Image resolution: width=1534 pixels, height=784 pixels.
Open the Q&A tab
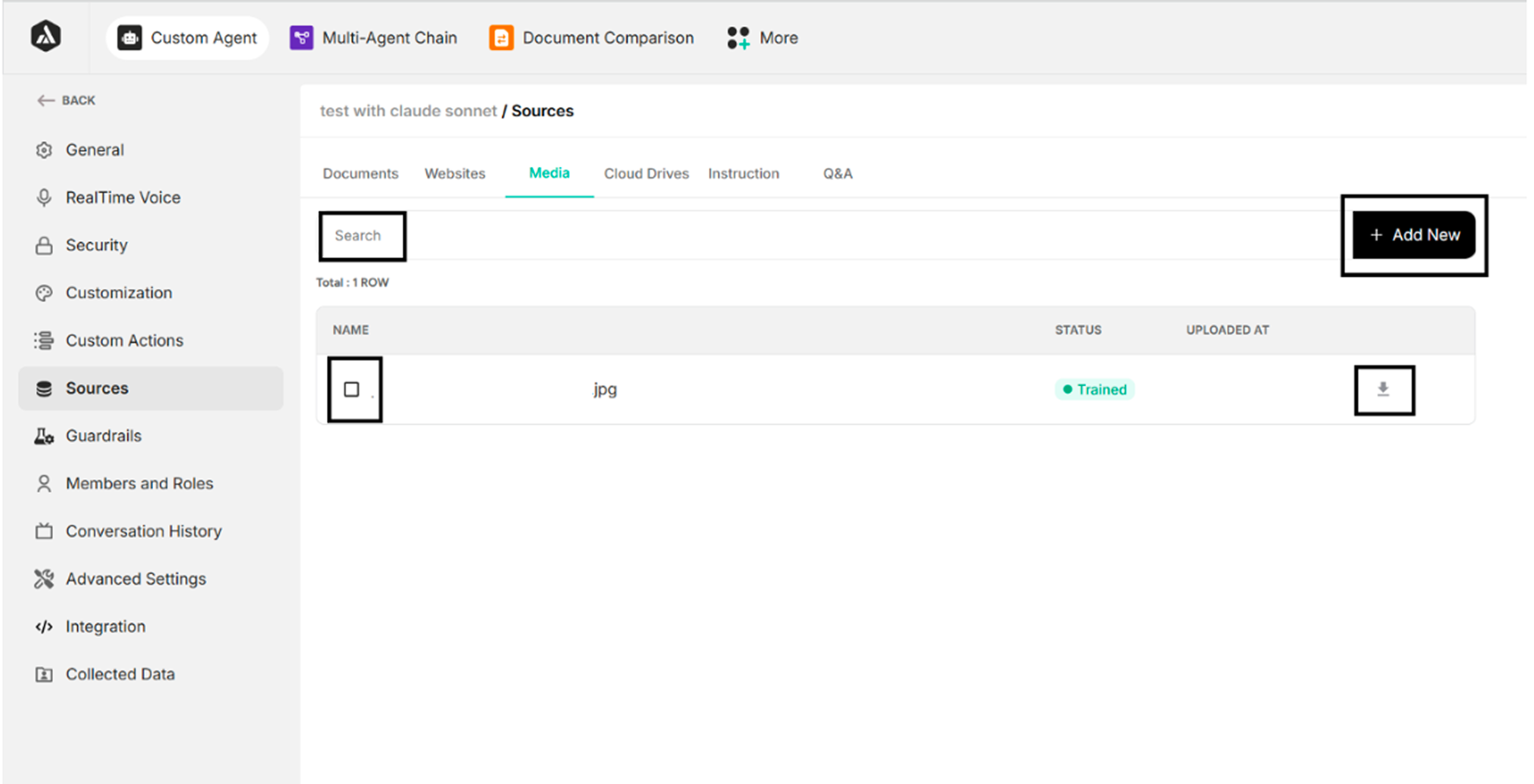tap(837, 174)
